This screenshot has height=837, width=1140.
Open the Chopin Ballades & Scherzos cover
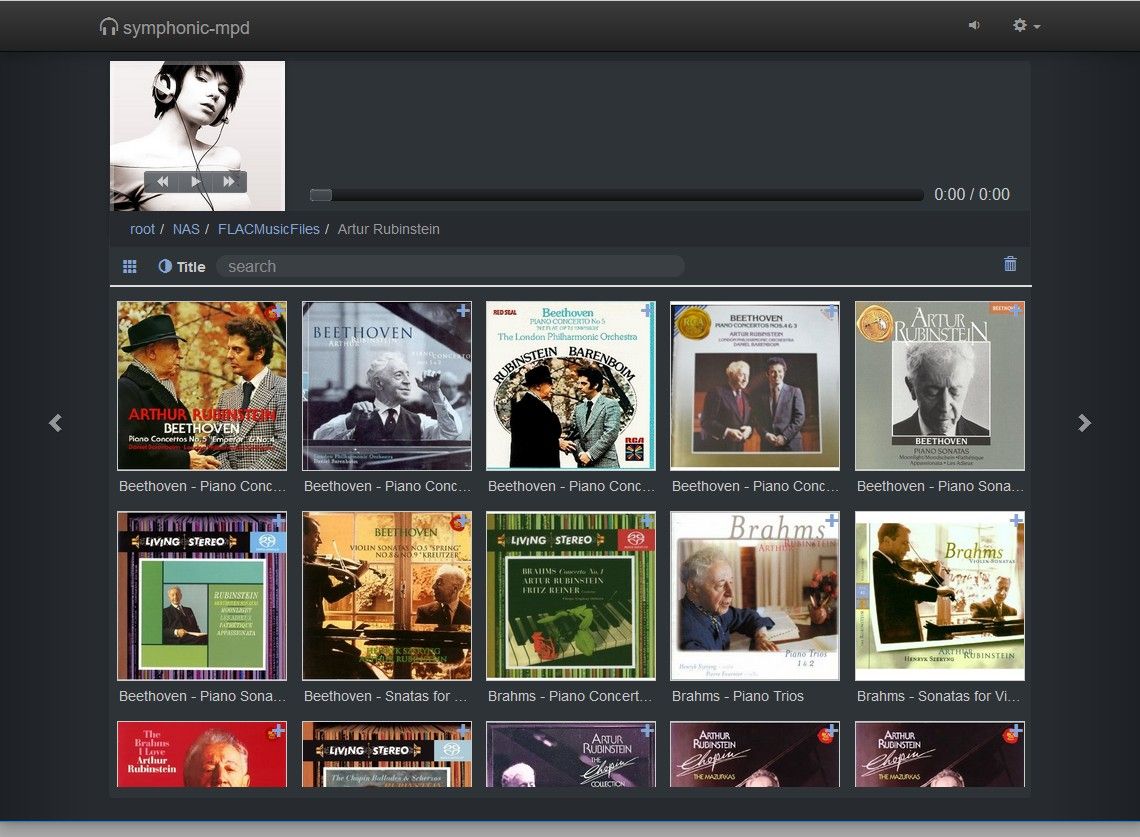(x=387, y=754)
